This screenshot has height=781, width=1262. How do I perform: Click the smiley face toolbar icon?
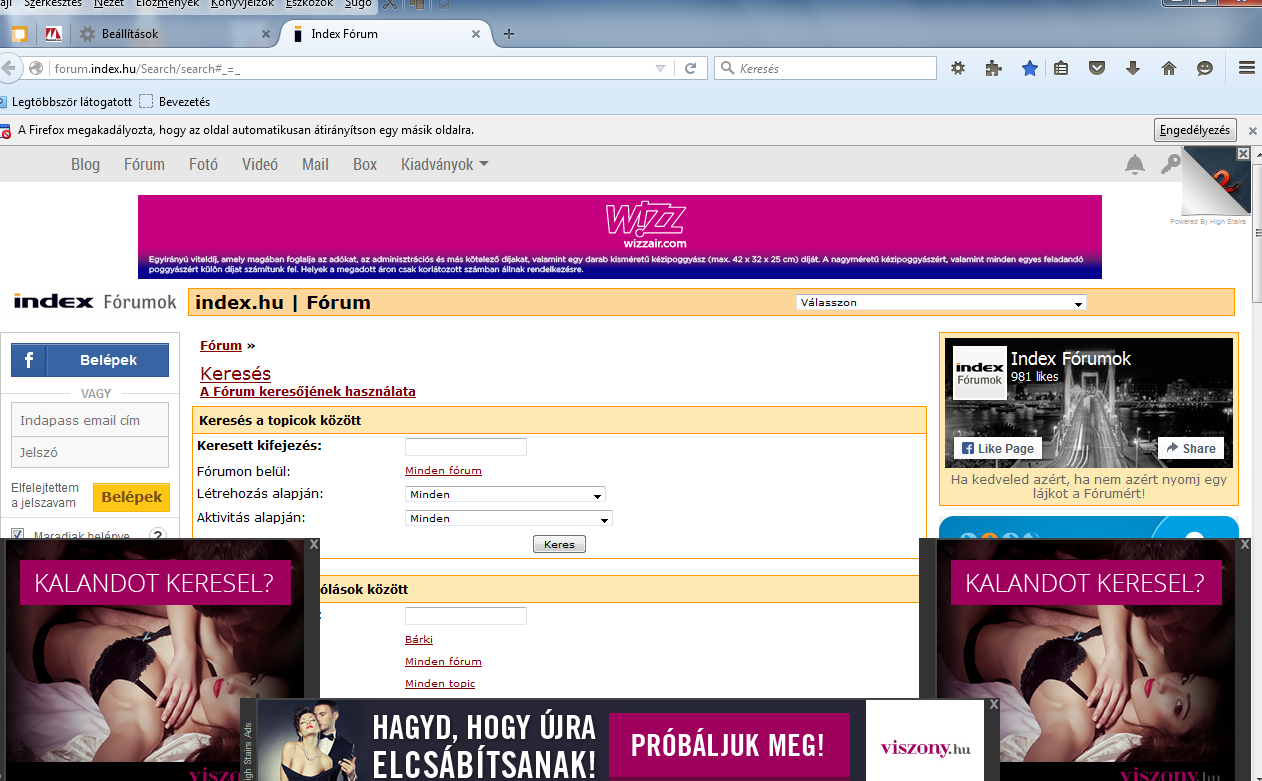pyautogui.click(x=1205, y=68)
